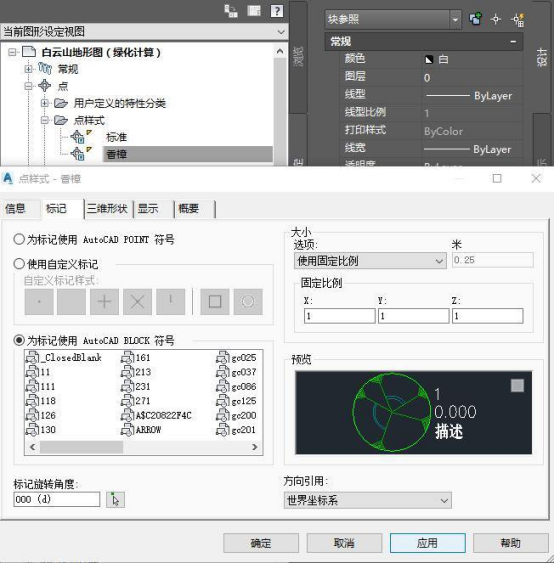Select the use custom marker option
This screenshot has height=563, width=554.
click(x=19, y=264)
